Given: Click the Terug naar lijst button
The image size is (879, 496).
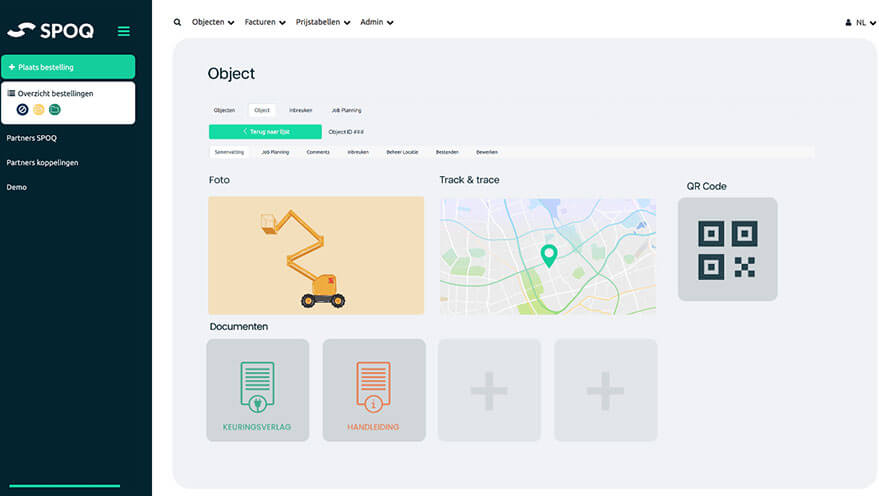Looking at the screenshot, I should click(265, 131).
